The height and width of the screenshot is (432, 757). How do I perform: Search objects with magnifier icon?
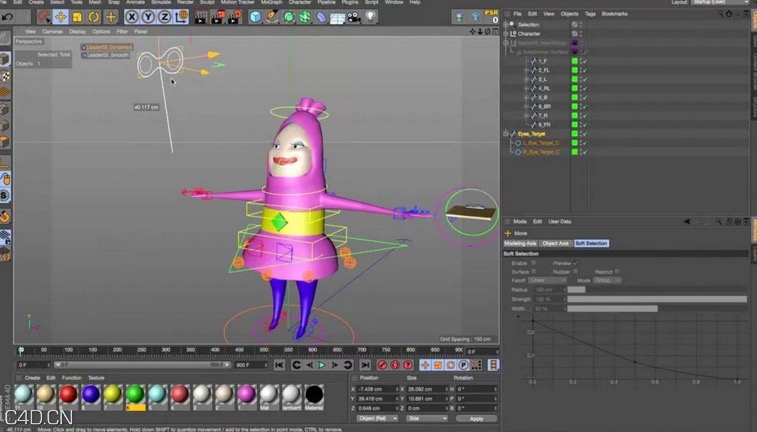coord(720,14)
